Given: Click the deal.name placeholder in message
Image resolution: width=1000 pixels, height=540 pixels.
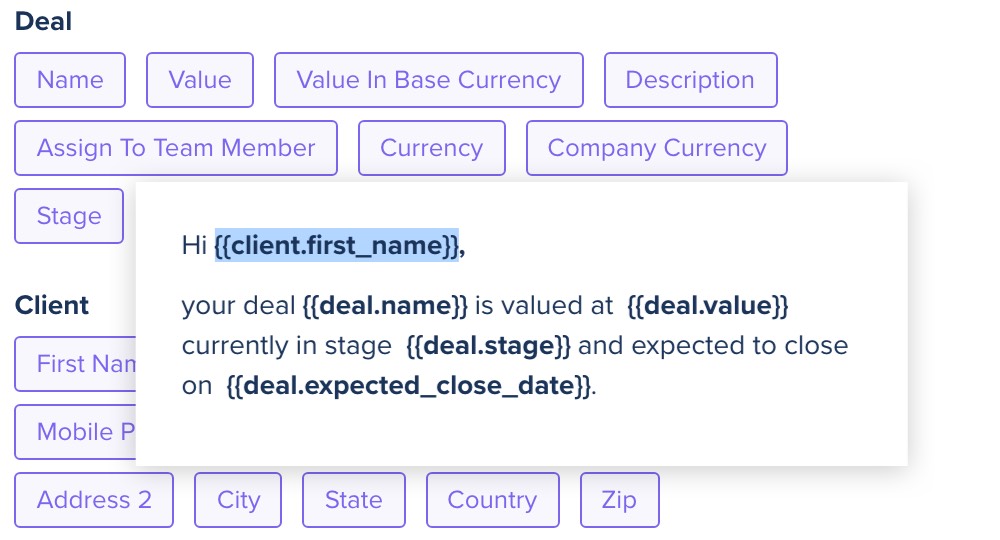Looking at the screenshot, I should [385, 305].
